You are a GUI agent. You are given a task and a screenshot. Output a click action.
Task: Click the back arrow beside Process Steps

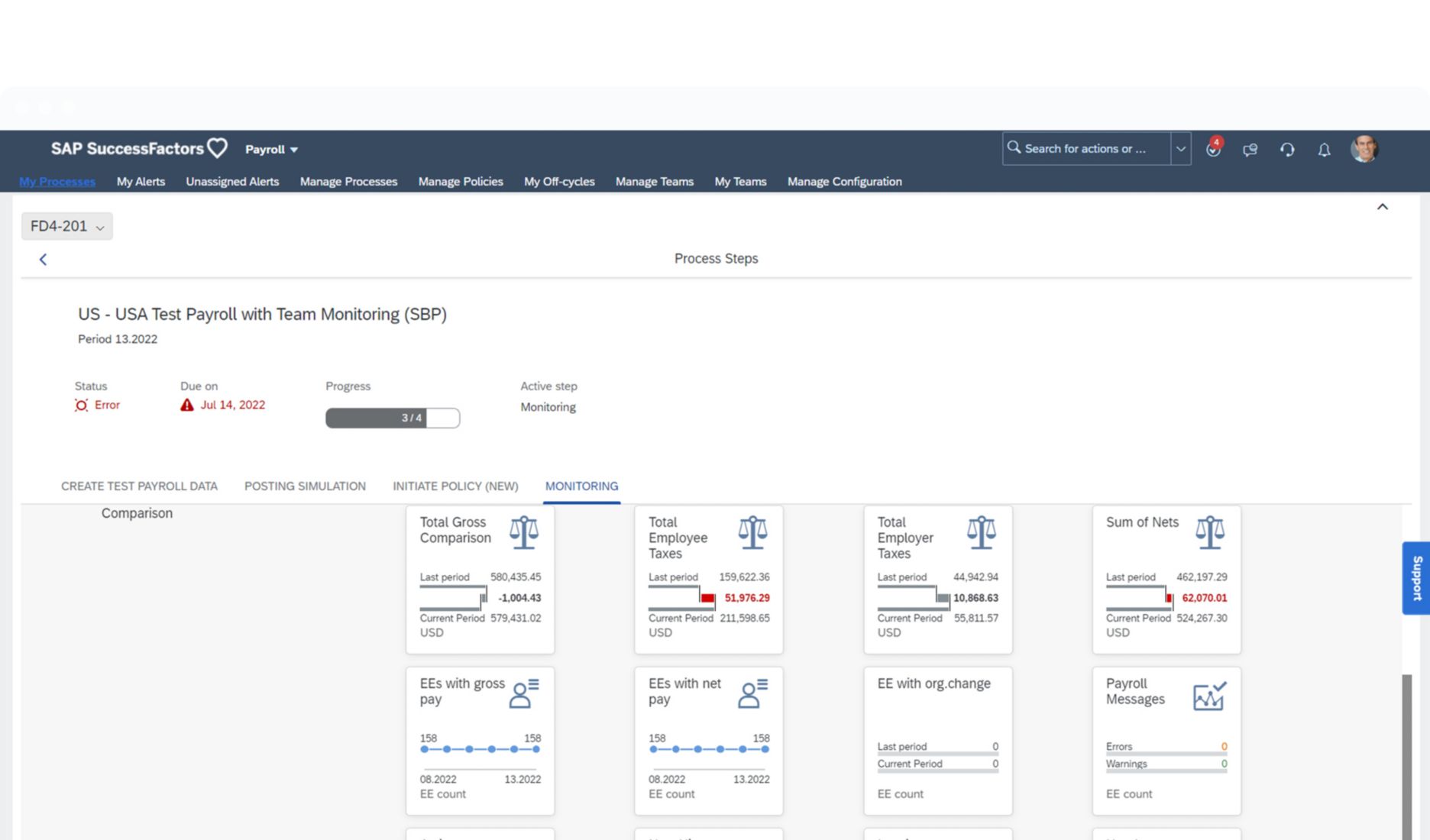44,260
